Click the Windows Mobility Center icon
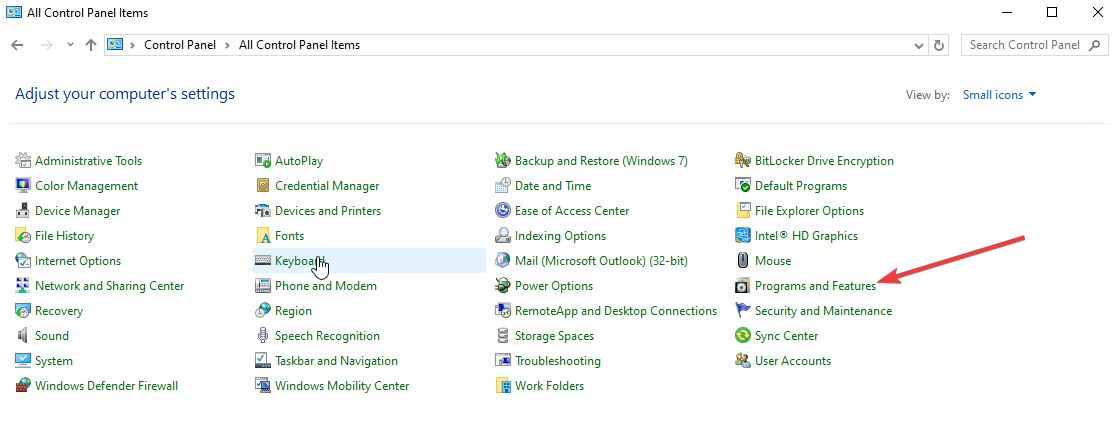1117x424 pixels. 263,386
